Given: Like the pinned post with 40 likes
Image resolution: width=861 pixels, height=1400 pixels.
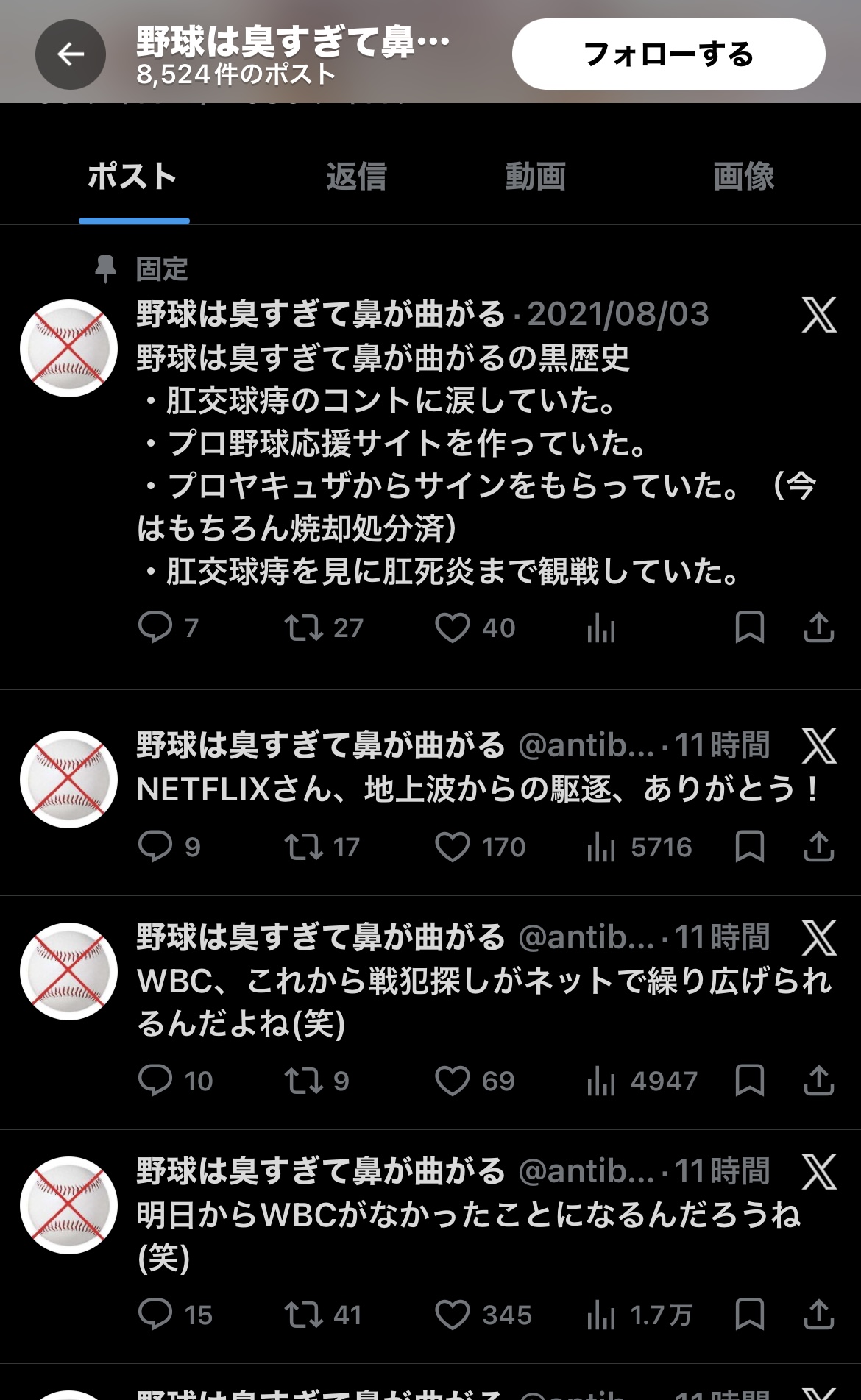Looking at the screenshot, I should [x=452, y=628].
